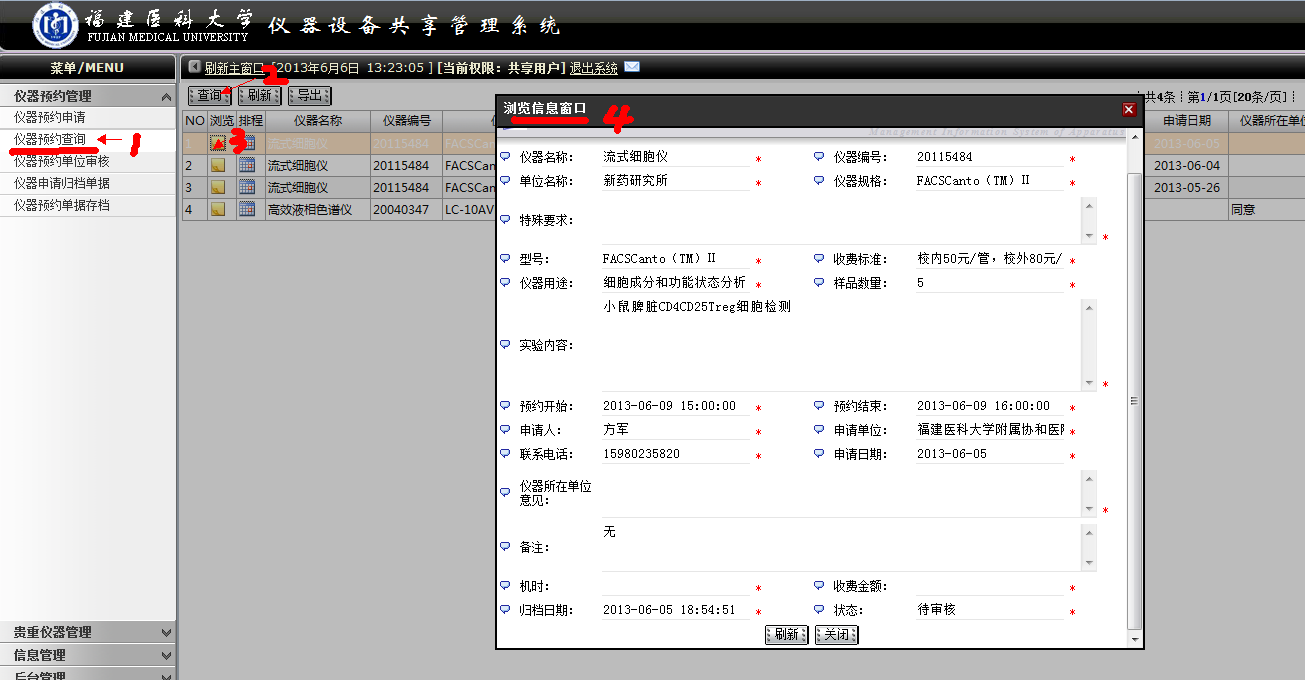Click the back arrow icon before 刷新主窗口

coord(195,67)
